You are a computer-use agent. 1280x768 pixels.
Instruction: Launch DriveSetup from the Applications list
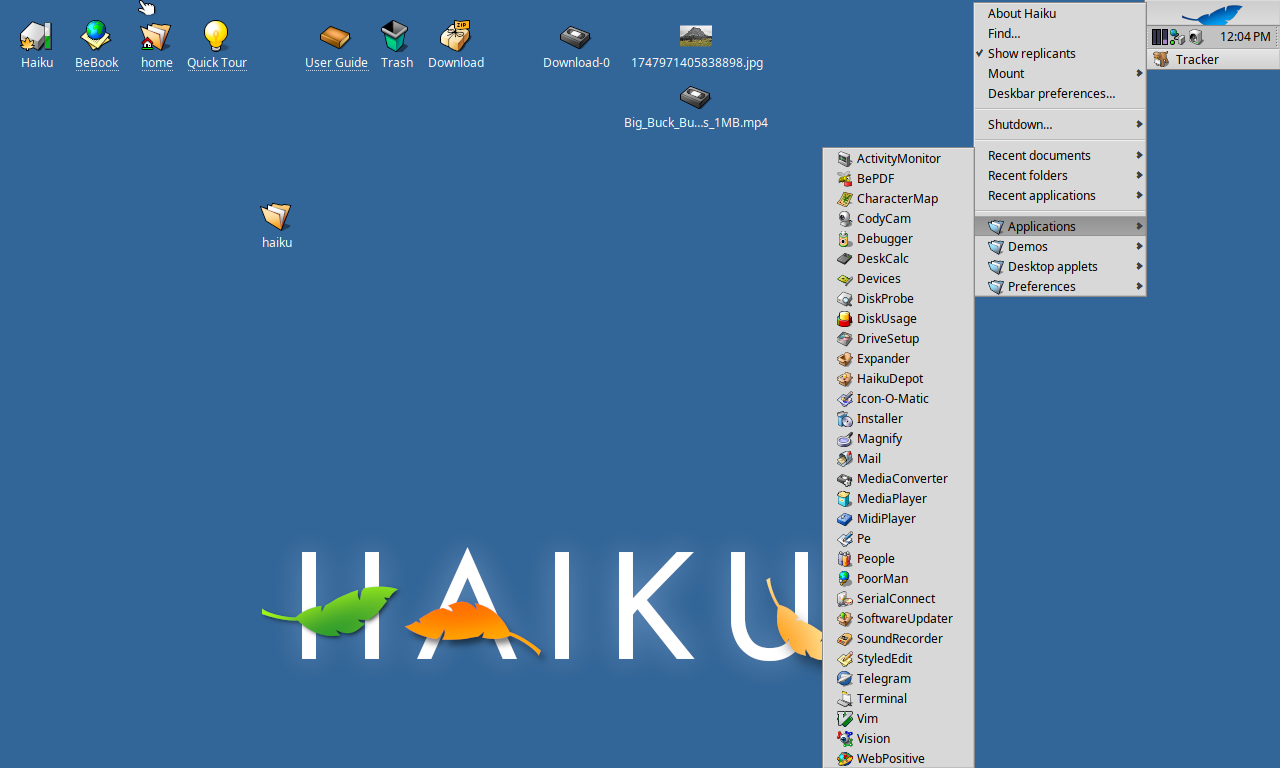pyautogui.click(x=898, y=338)
